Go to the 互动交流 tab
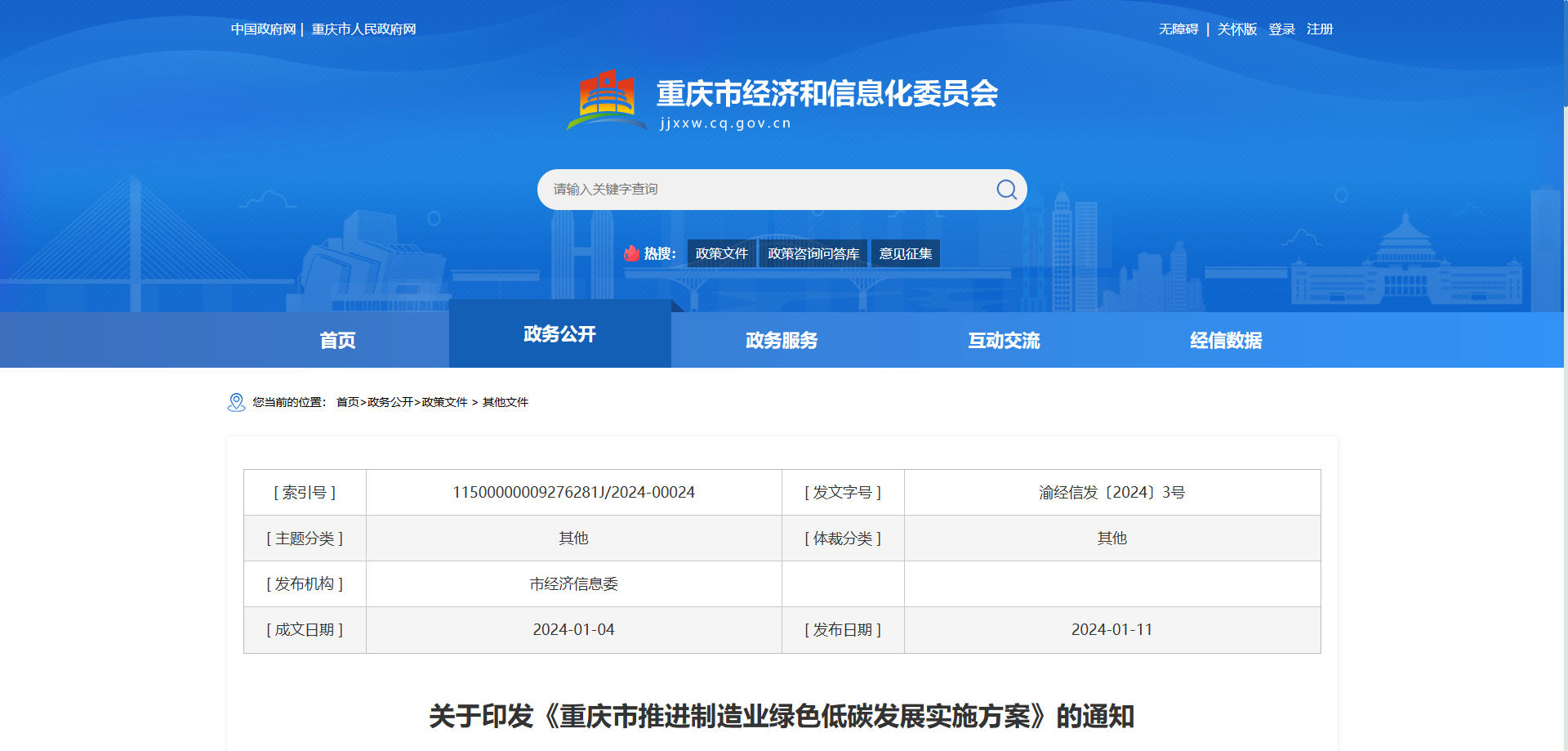This screenshot has height=751, width=1568. pos(1004,340)
